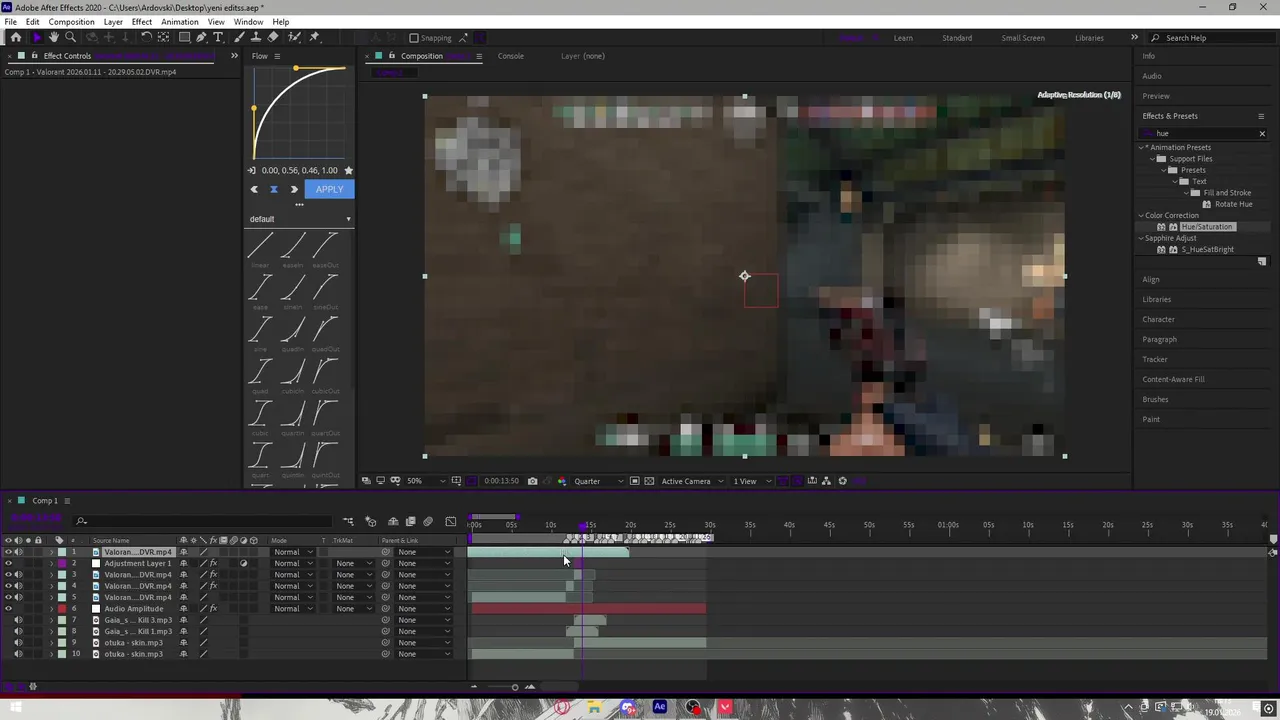Hide video of layer 1 Valorant clip
The height and width of the screenshot is (720, 1280).
point(8,552)
